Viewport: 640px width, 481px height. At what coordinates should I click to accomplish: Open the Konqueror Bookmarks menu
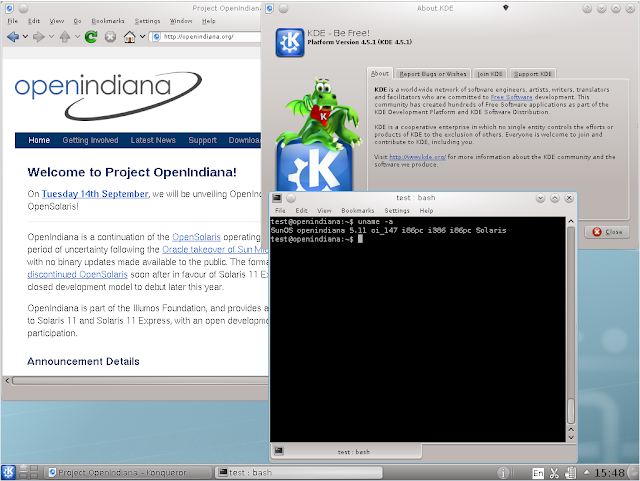click(108, 21)
